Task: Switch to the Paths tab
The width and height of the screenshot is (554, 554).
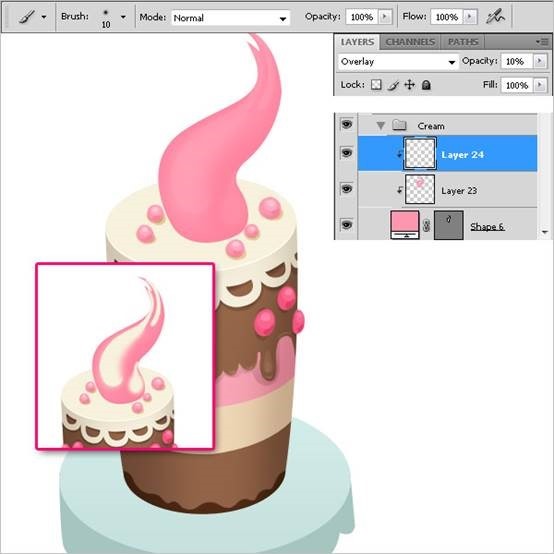Action: coord(463,42)
